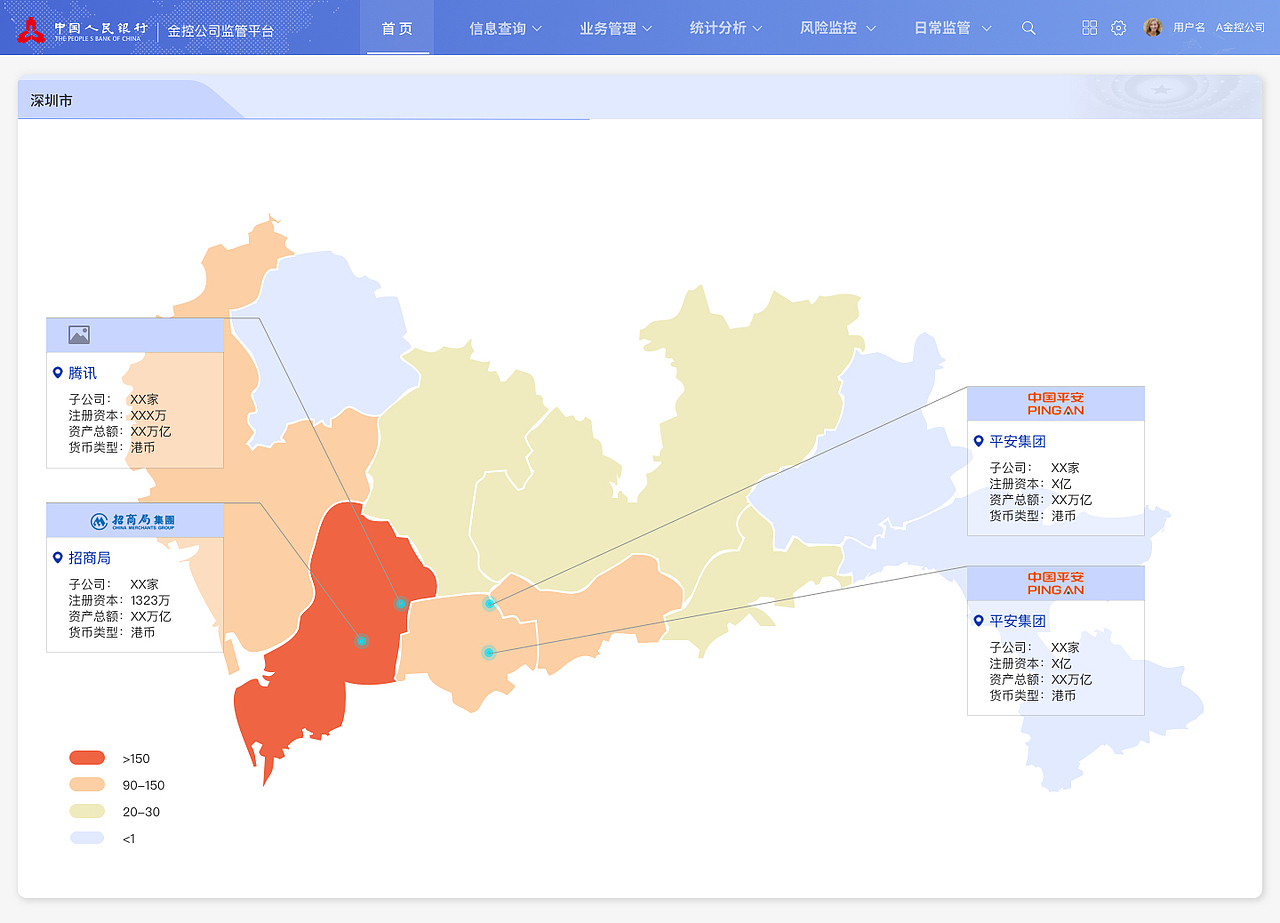Click the location pin beside 招商局

tap(57, 558)
